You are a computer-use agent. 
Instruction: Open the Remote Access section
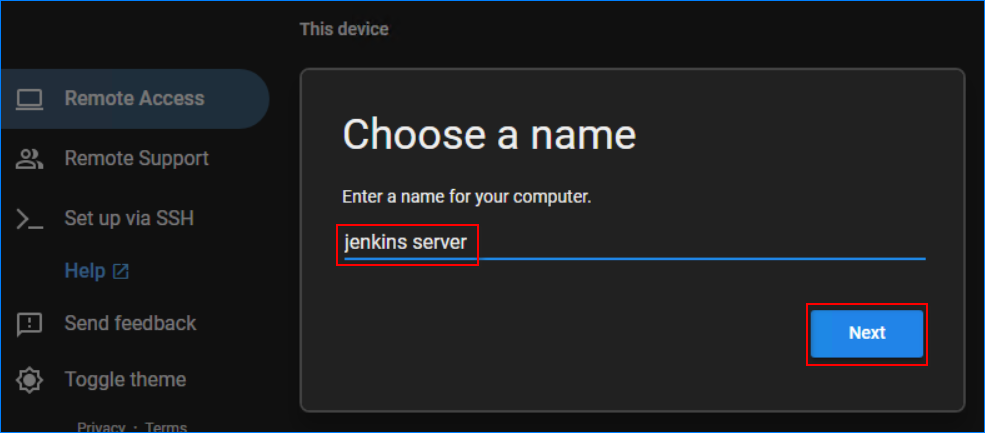(134, 99)
